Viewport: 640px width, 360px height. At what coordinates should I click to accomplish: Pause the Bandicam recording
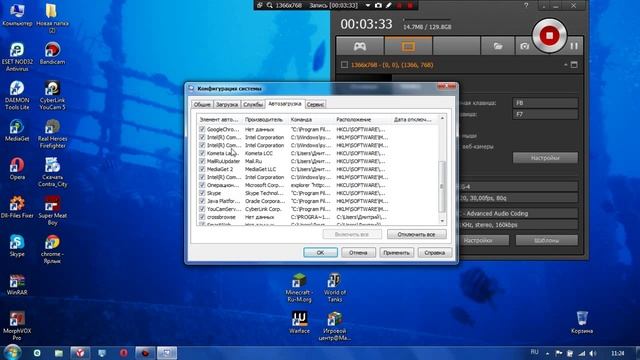coord(574,46)
